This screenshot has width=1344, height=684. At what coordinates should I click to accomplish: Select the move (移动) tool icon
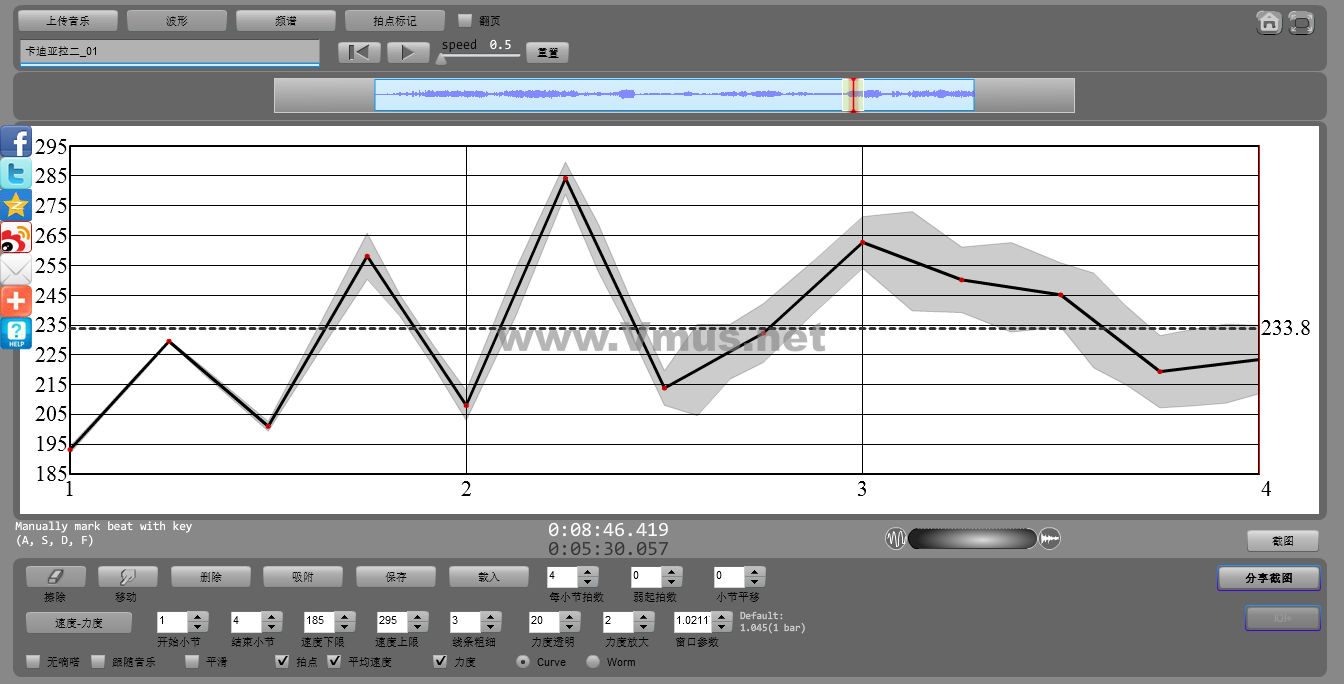pyautogui.click(x=127, y=577)
